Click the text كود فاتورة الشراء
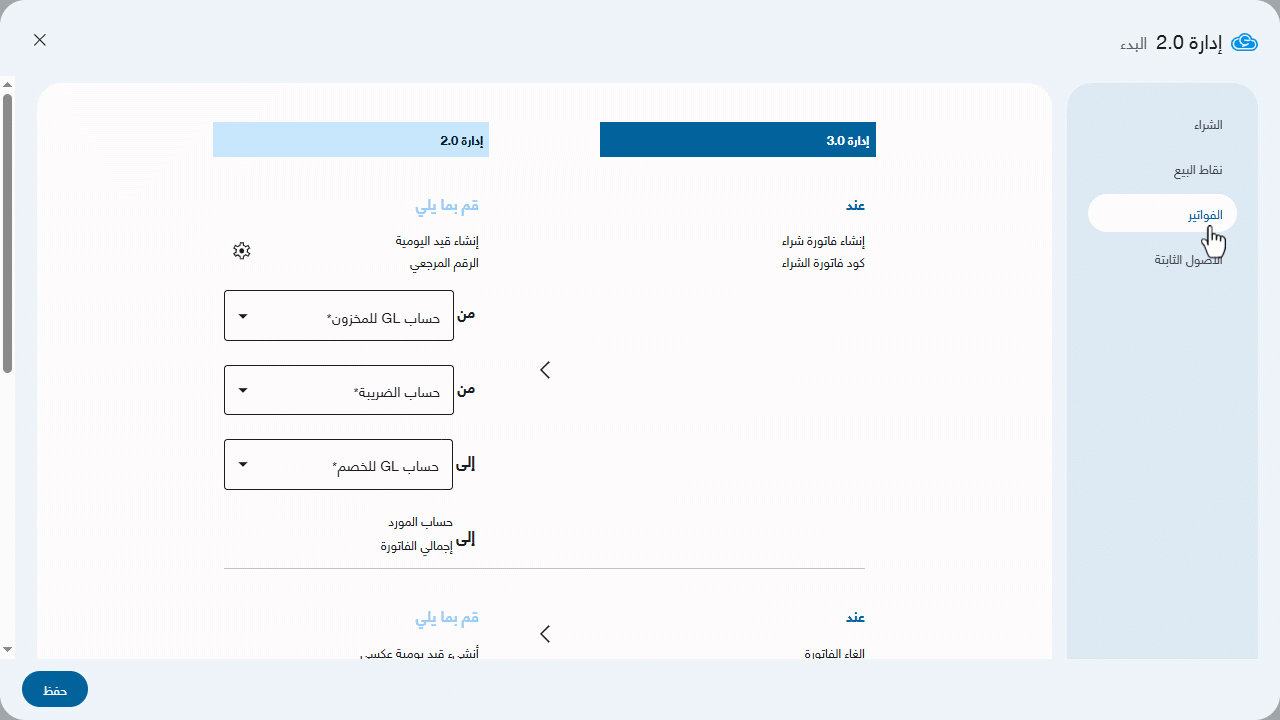Viewport: 1280px width, 720px height. click(823, 264)
